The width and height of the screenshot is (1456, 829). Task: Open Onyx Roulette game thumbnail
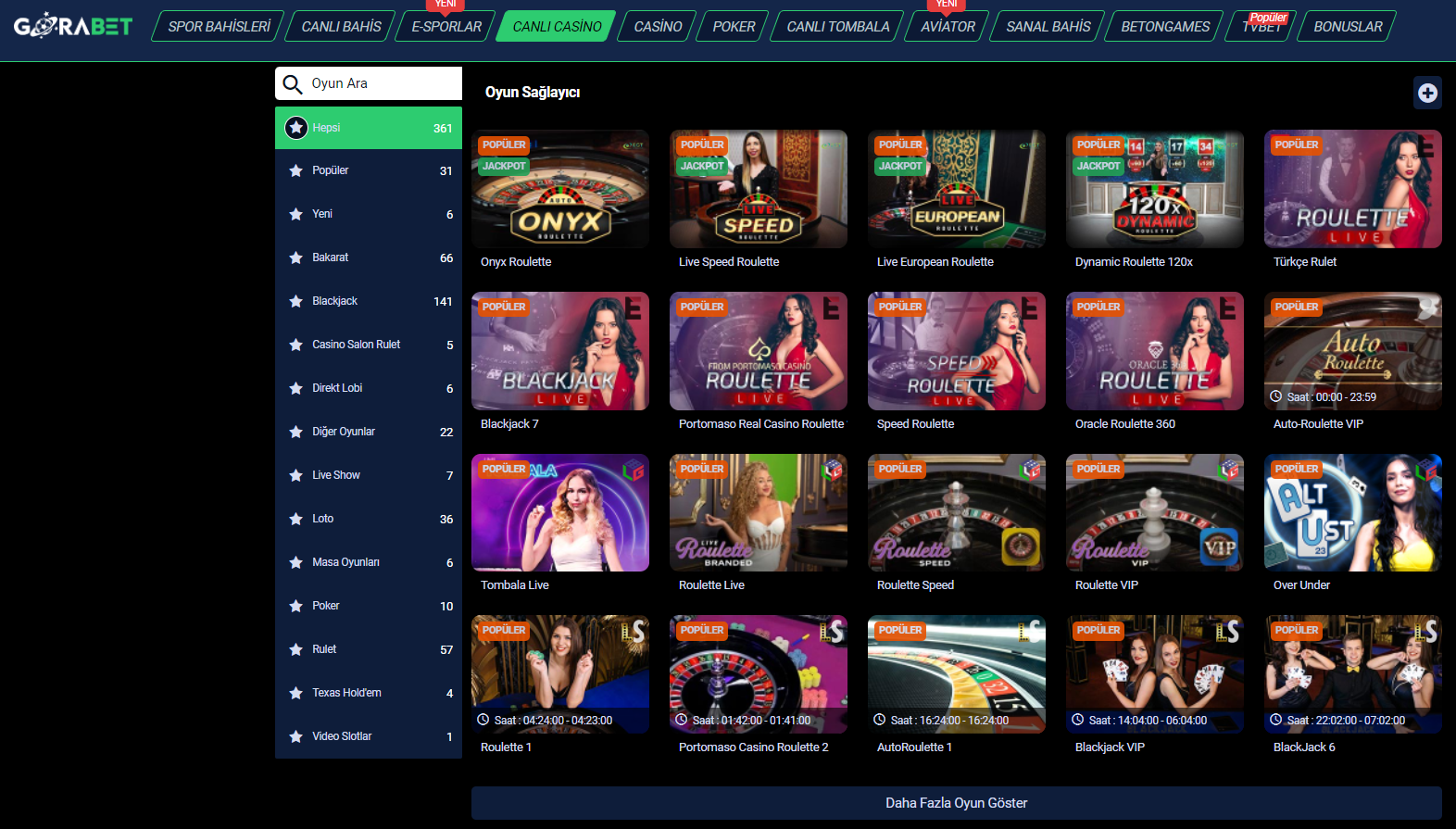pos(560,189)
